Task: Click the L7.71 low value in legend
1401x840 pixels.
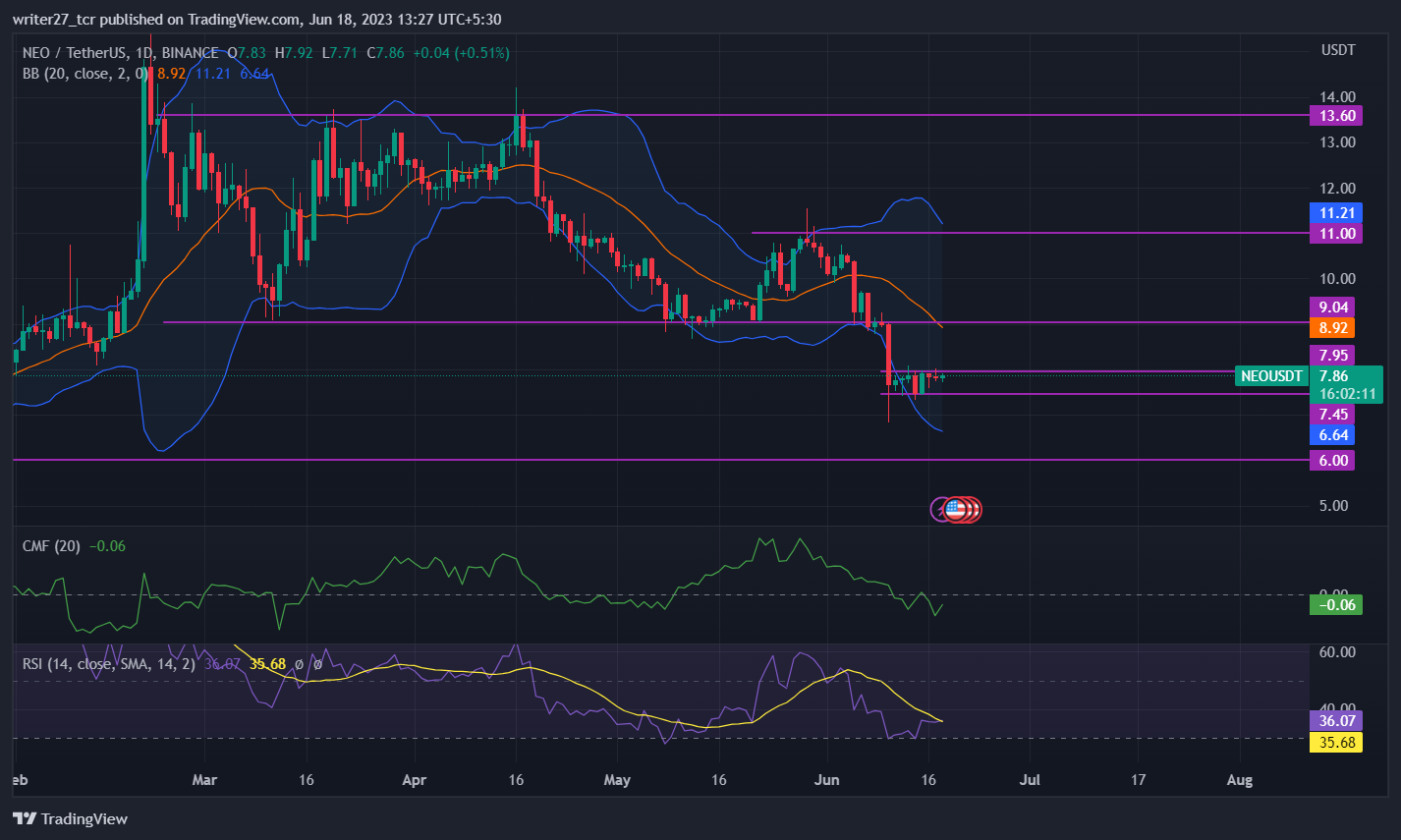Action: [340, 53]
